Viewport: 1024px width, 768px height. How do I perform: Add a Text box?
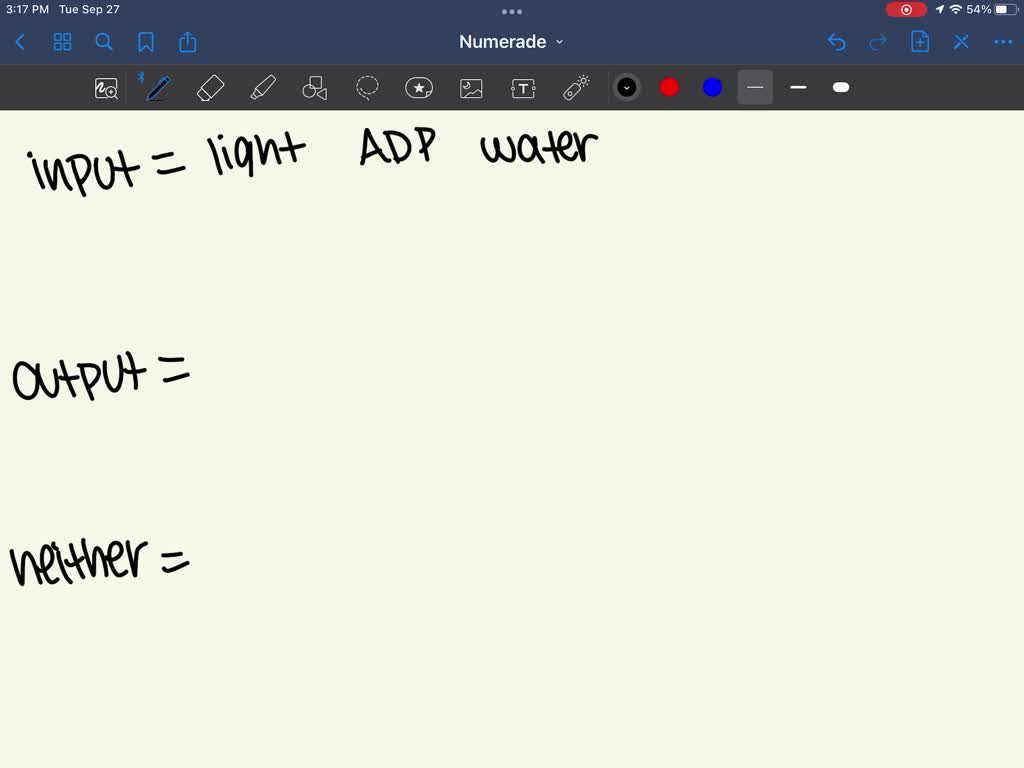point(523,87)
